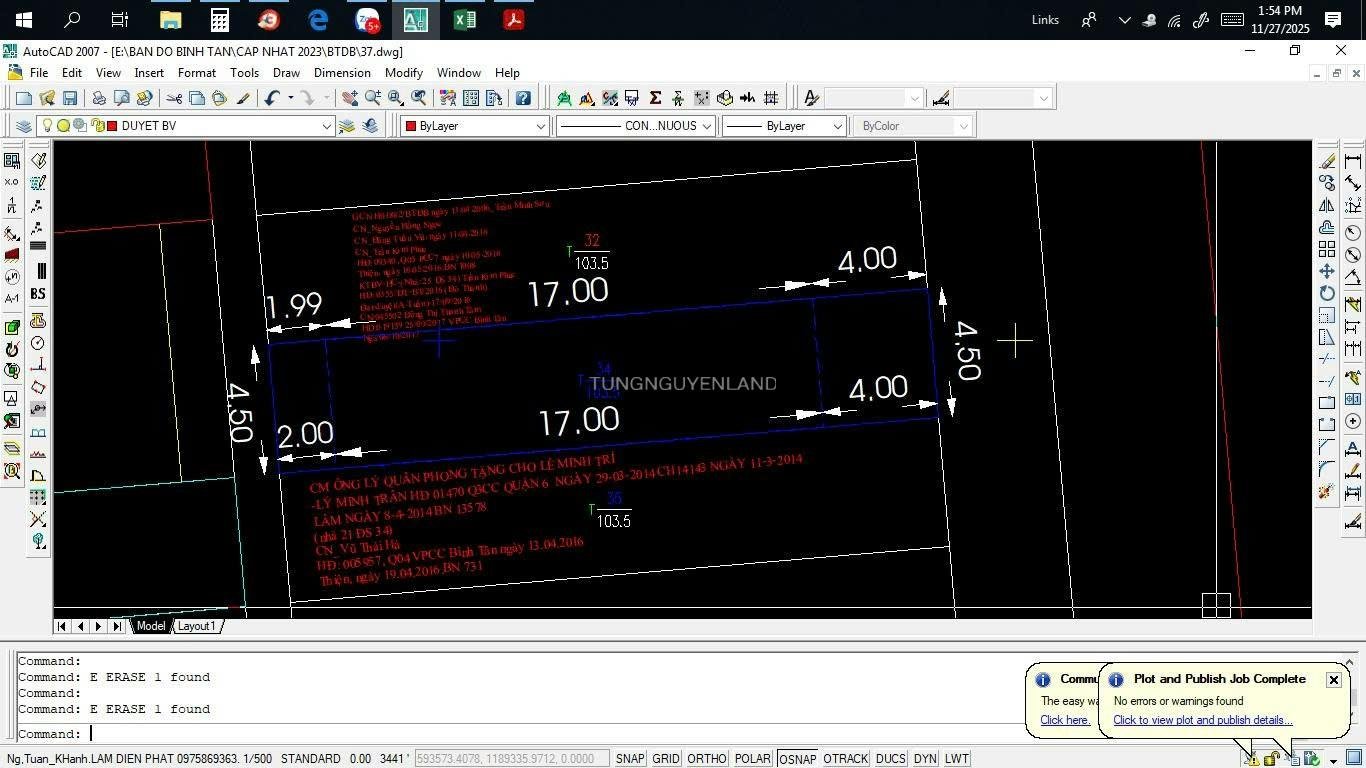Click the Undo arrow icon

point(271,98)
